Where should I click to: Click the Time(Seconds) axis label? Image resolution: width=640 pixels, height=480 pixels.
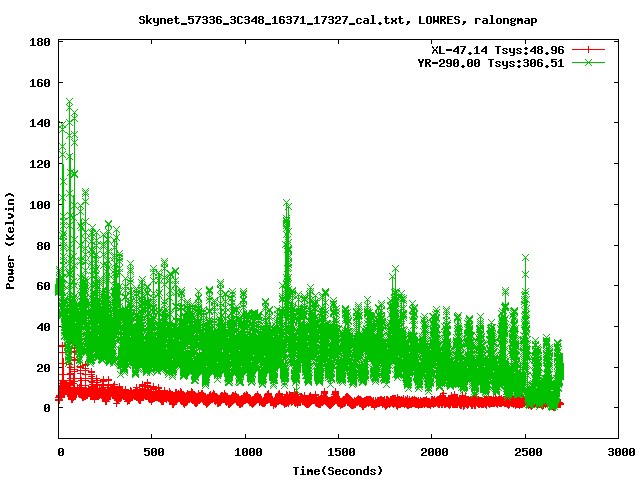point(338,471)
